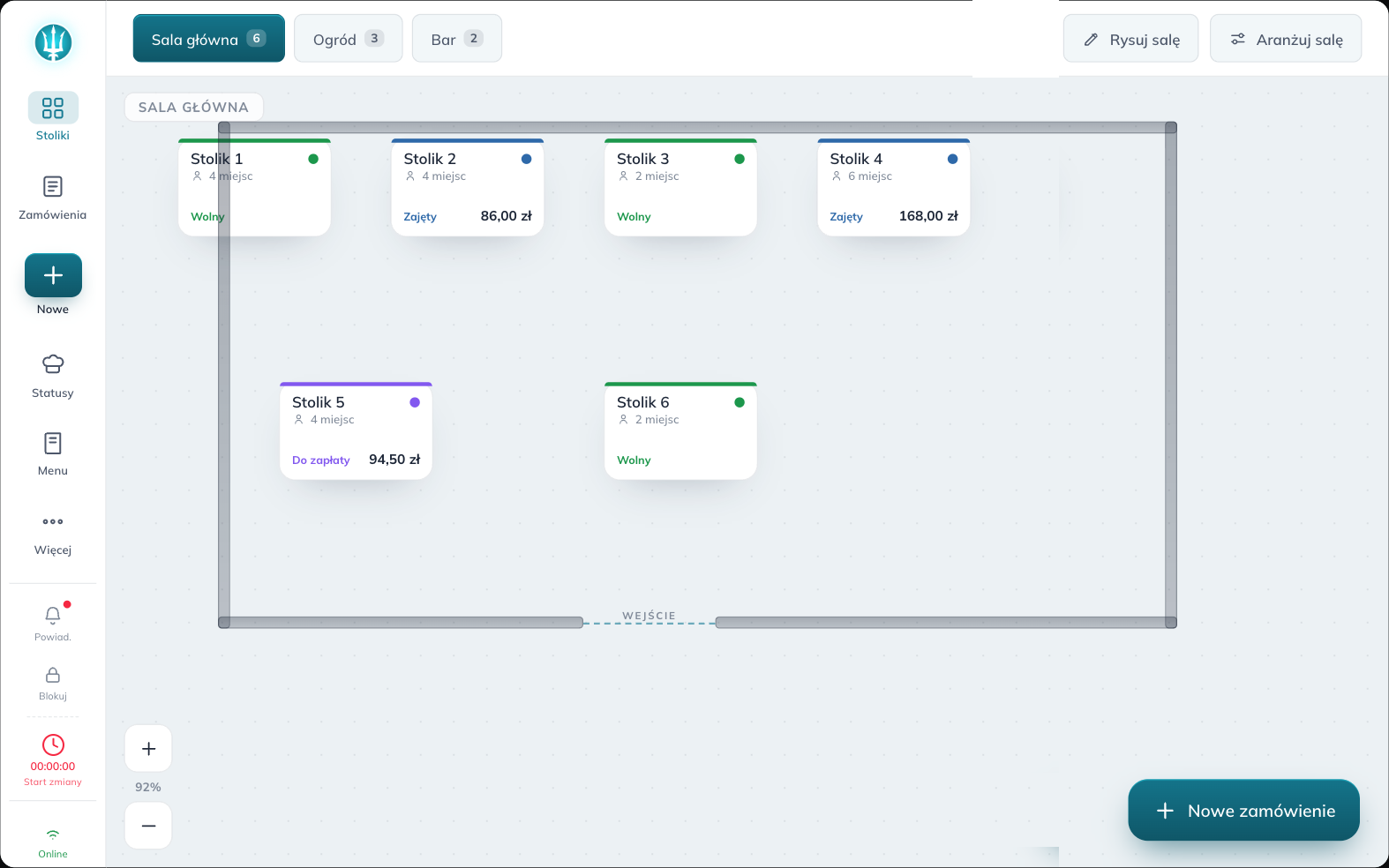The height and width of the screenshot is (868, 1389).
Task: Zoom in with the plus button
Action: (148, 749)
